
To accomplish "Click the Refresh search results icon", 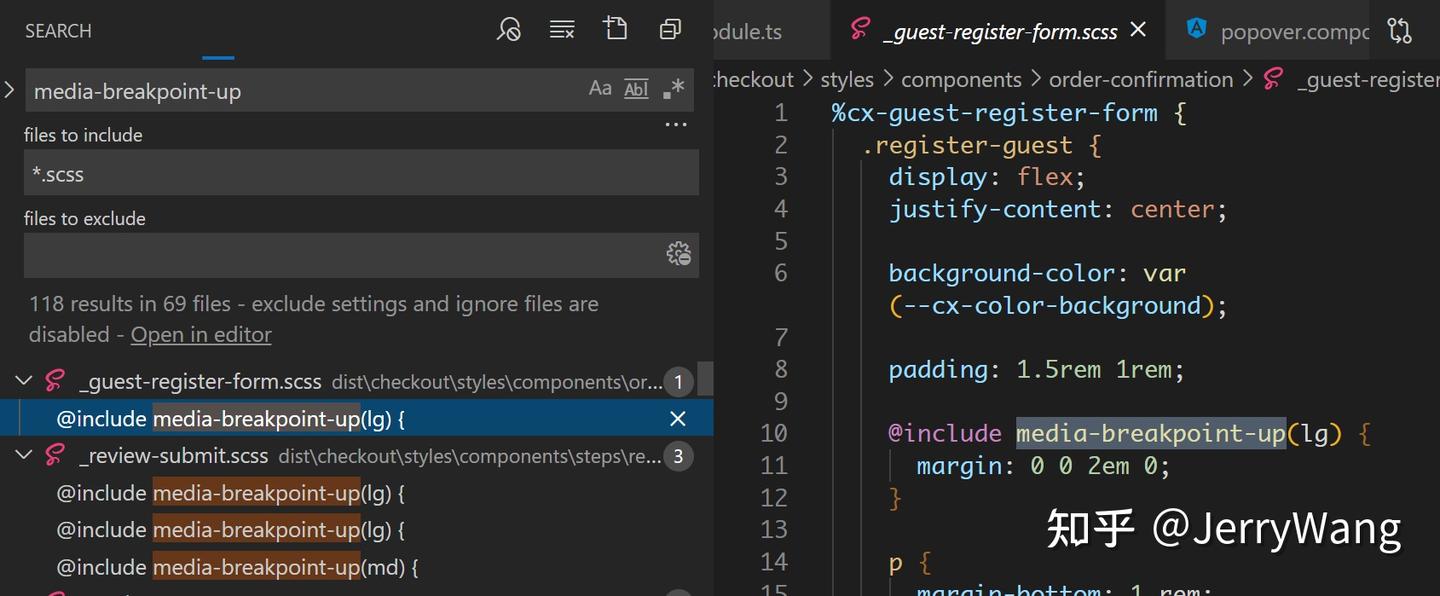I will click(509, 30).
